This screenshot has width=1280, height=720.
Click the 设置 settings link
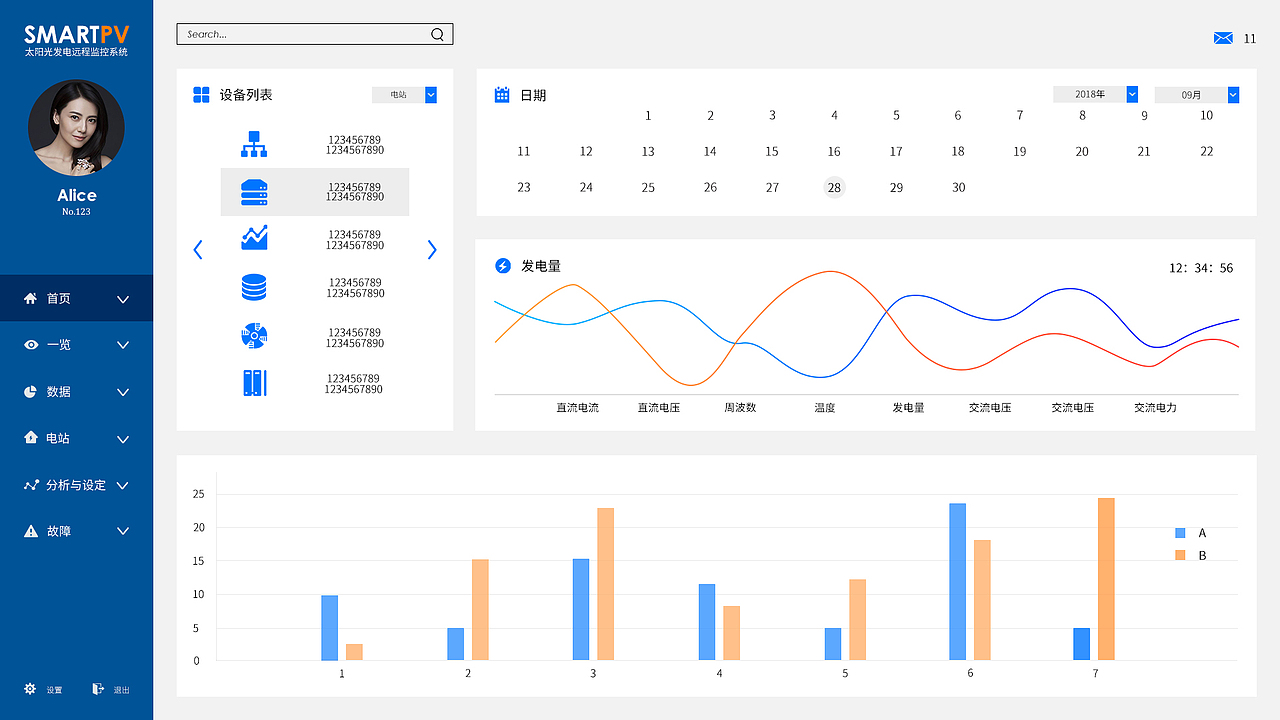[54, 690]
